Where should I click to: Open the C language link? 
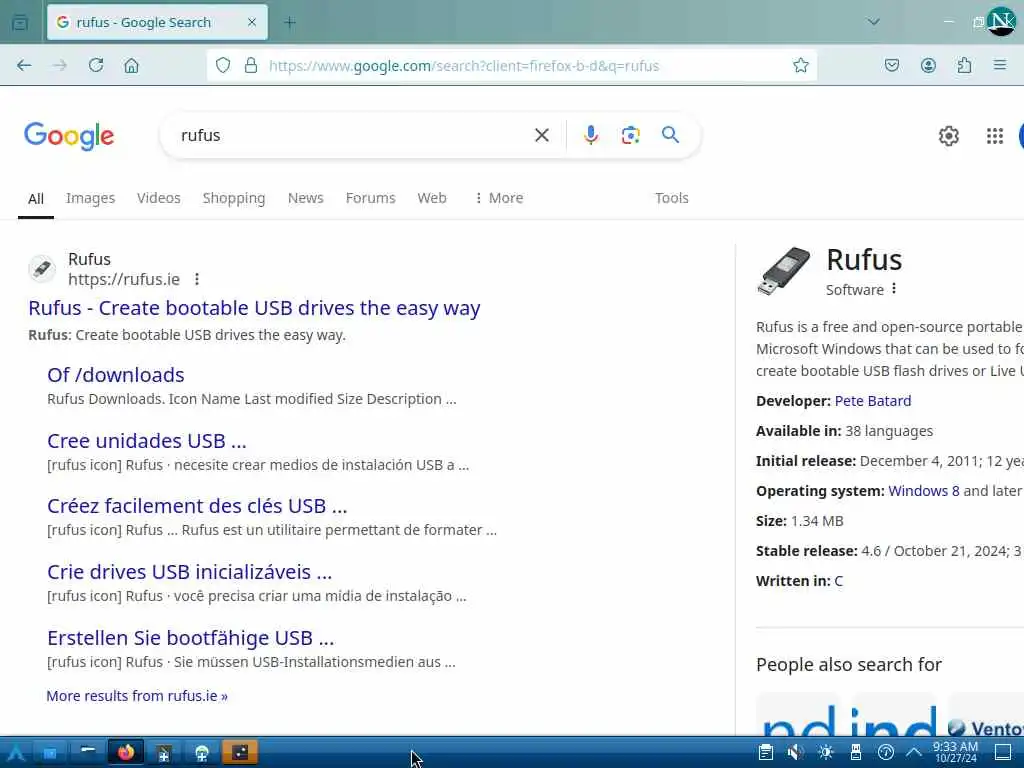pyautogui.click(x=839, y=581)
